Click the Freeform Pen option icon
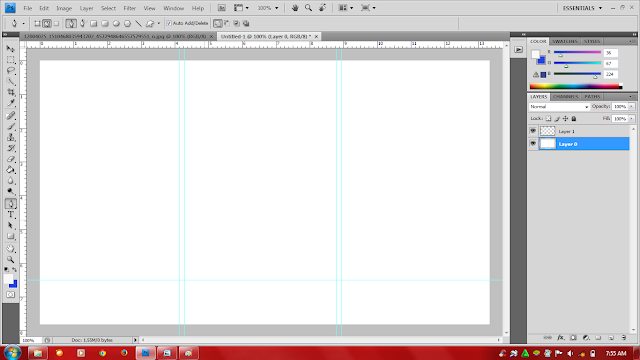 tap(82, 23)
